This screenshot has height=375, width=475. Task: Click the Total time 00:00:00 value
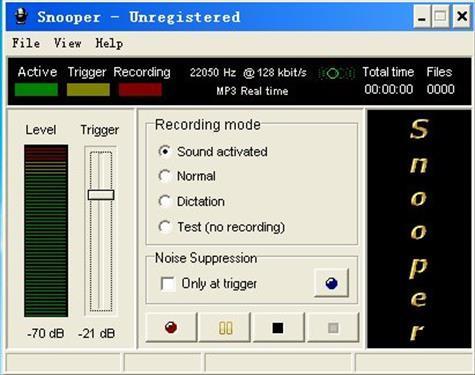(x=388, y=89)
